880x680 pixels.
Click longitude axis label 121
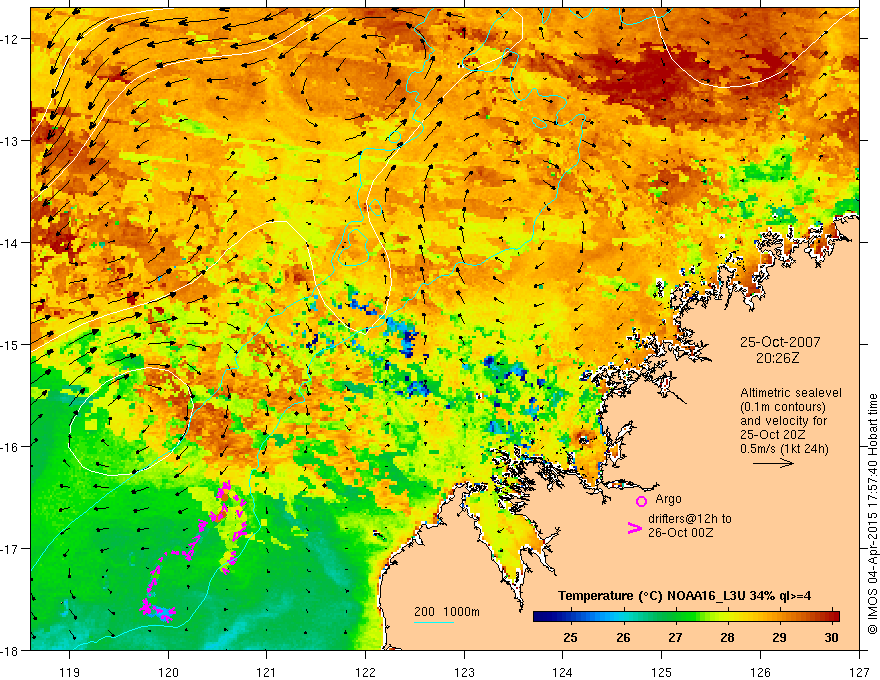point(267,672)
